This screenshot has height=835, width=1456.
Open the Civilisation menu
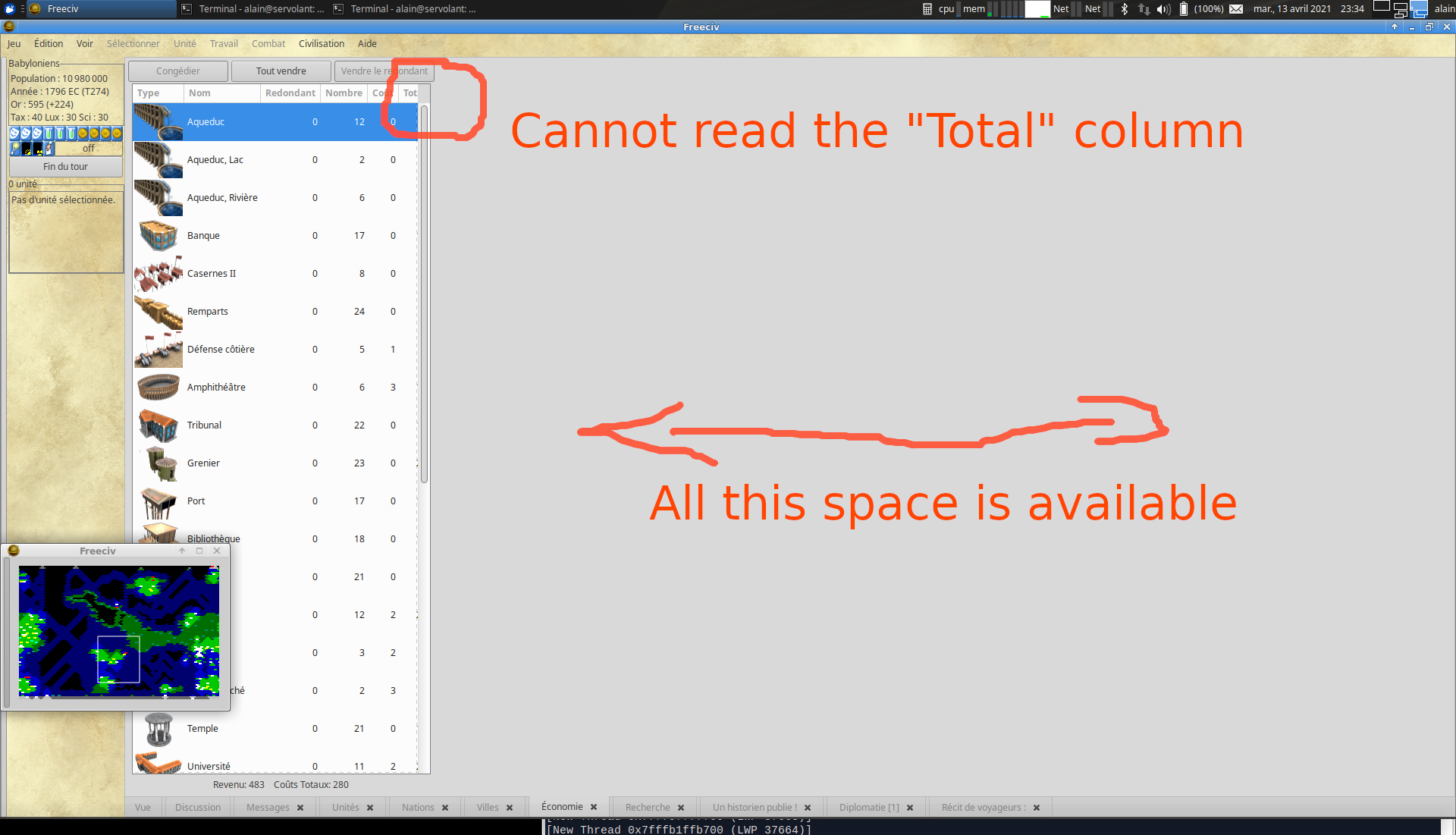[x=321, y=43]
